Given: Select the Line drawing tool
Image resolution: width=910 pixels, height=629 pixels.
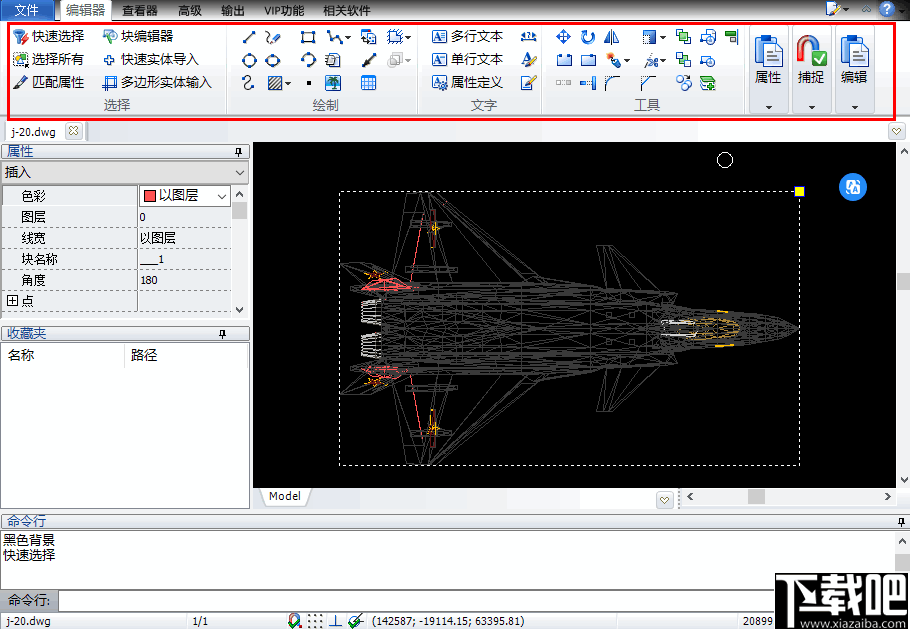Looking at the screenshot, I should pos(250,36).
